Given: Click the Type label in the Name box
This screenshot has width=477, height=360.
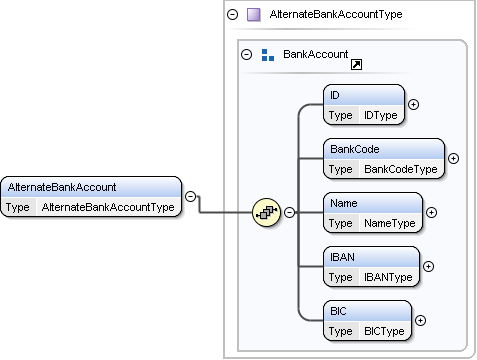Looking at the screenshot, I should 340,223.
